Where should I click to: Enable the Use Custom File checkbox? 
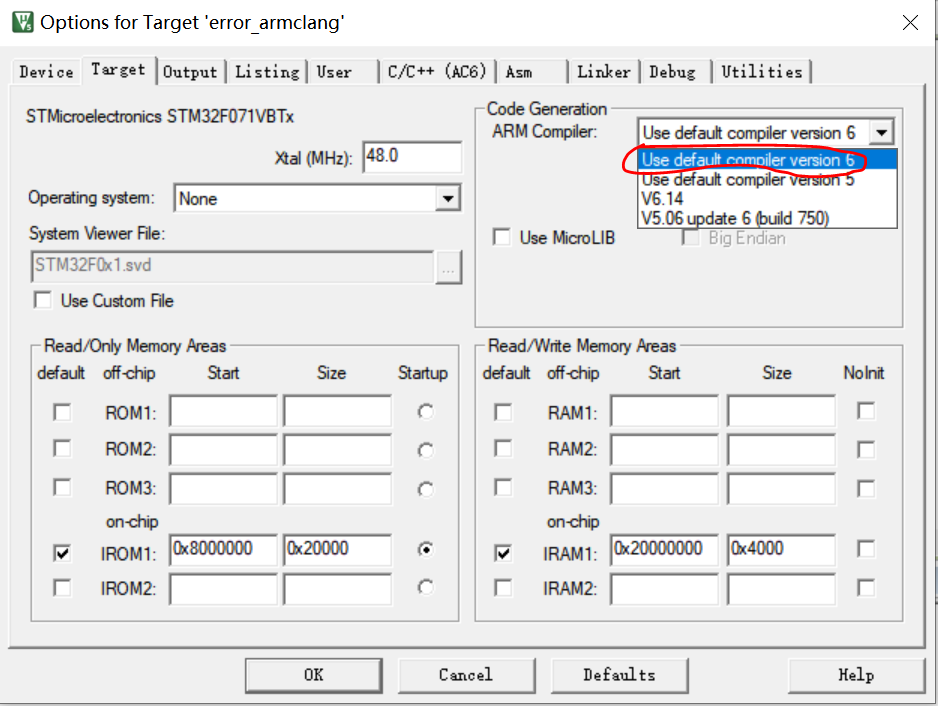[42, 299]
